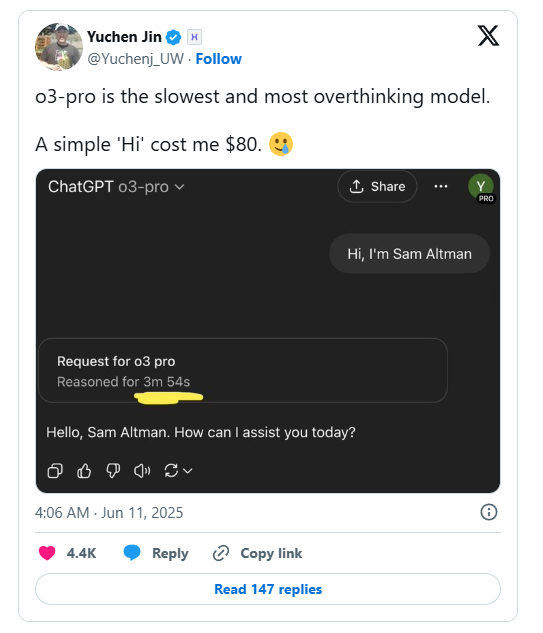
Task: Click the read aloud speaker icon
Action: pyautogui.click(x=142, y=471)
